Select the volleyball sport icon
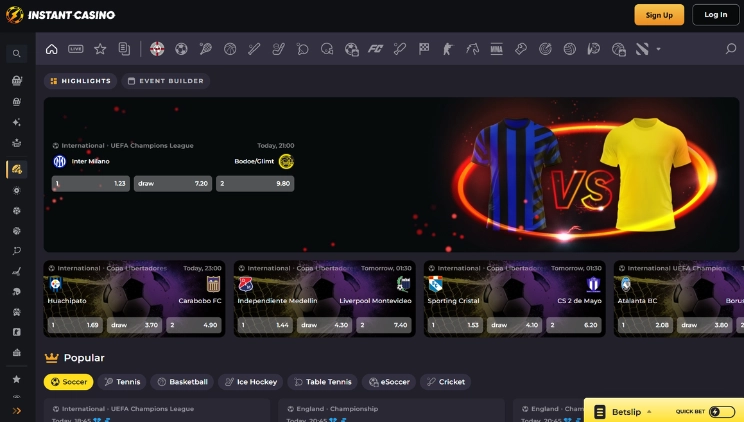Image resolution: width=744 pixels, height=422 pixels. click(x=569, y=49)
